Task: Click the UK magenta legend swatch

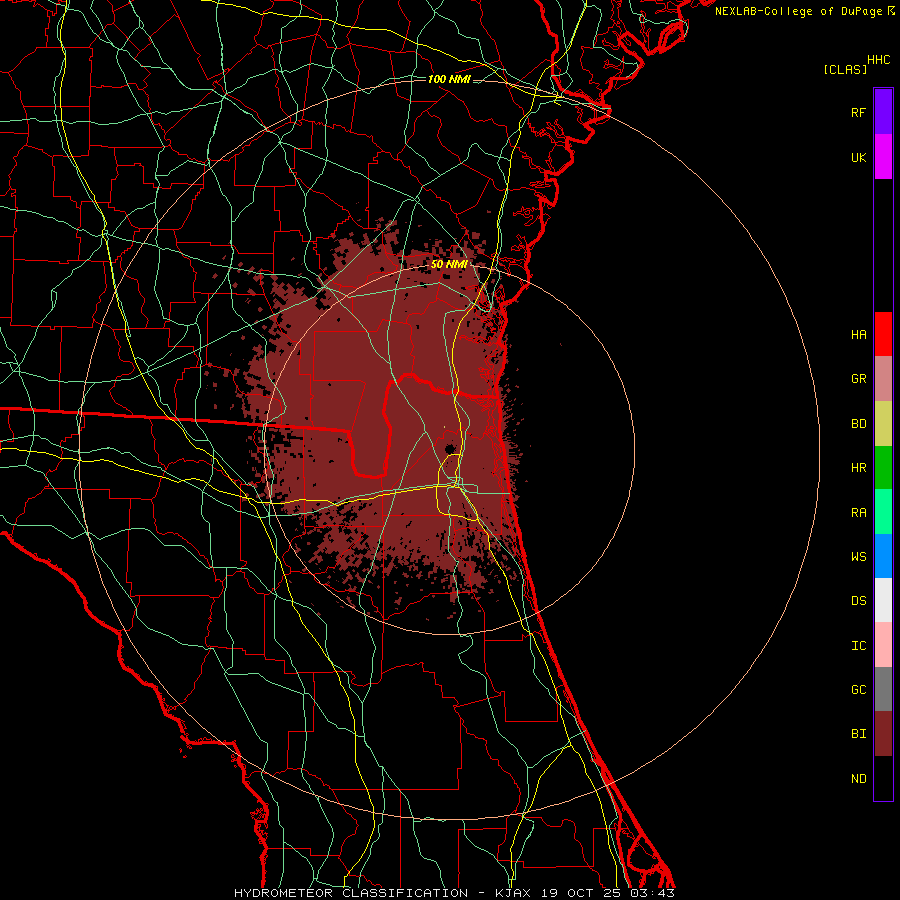Action: (x=883, y=157)
